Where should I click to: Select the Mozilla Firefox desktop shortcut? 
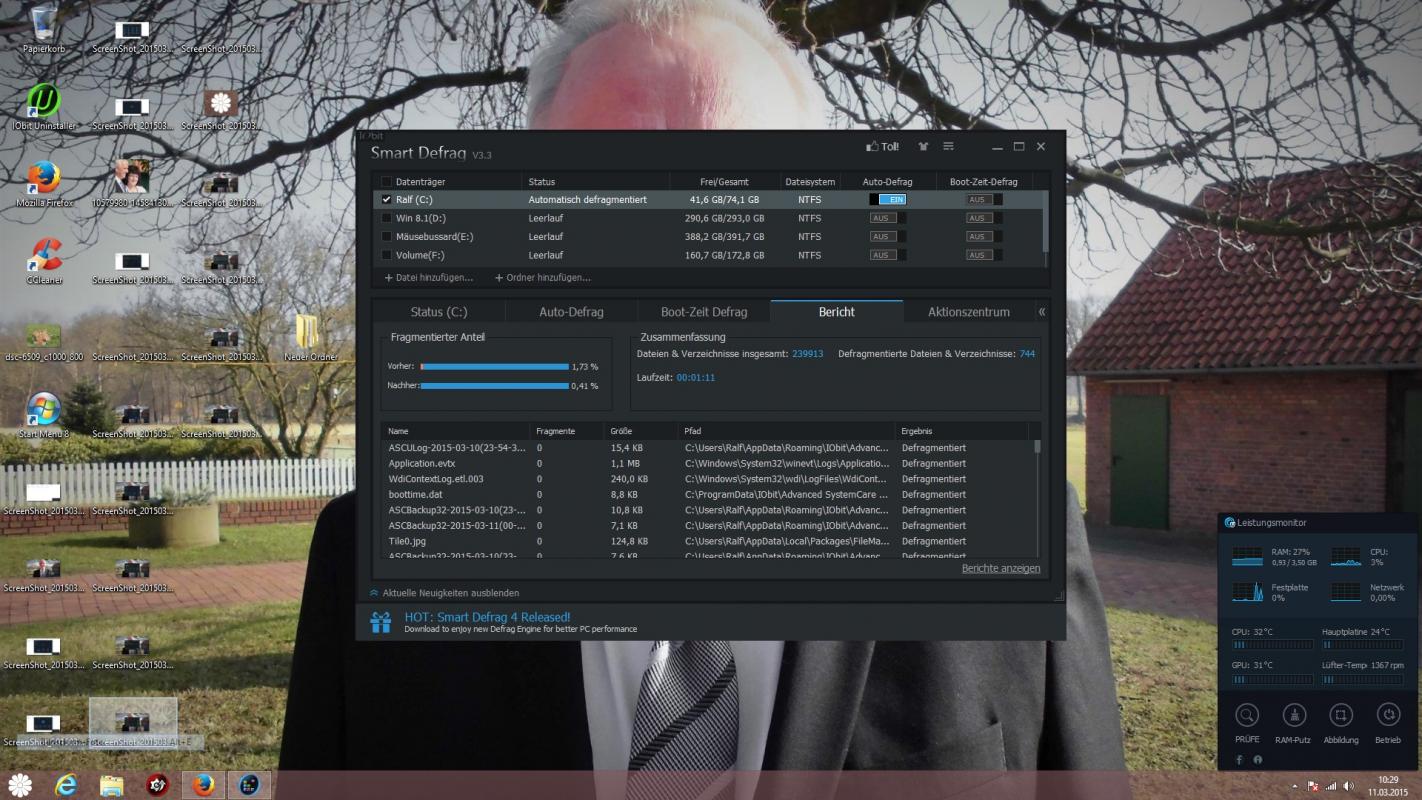tap(43, 184)
